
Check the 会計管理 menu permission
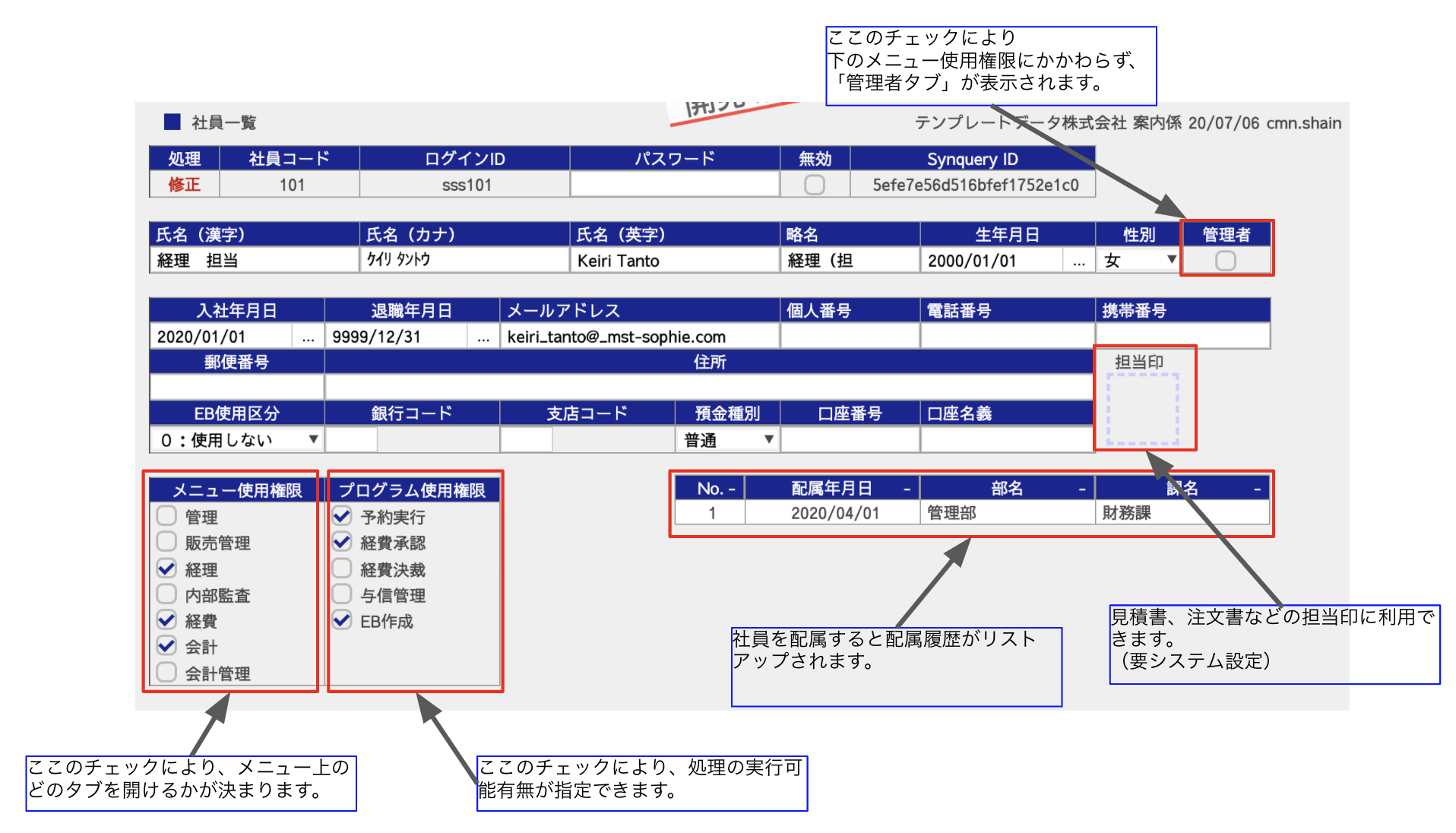[166, 673]
